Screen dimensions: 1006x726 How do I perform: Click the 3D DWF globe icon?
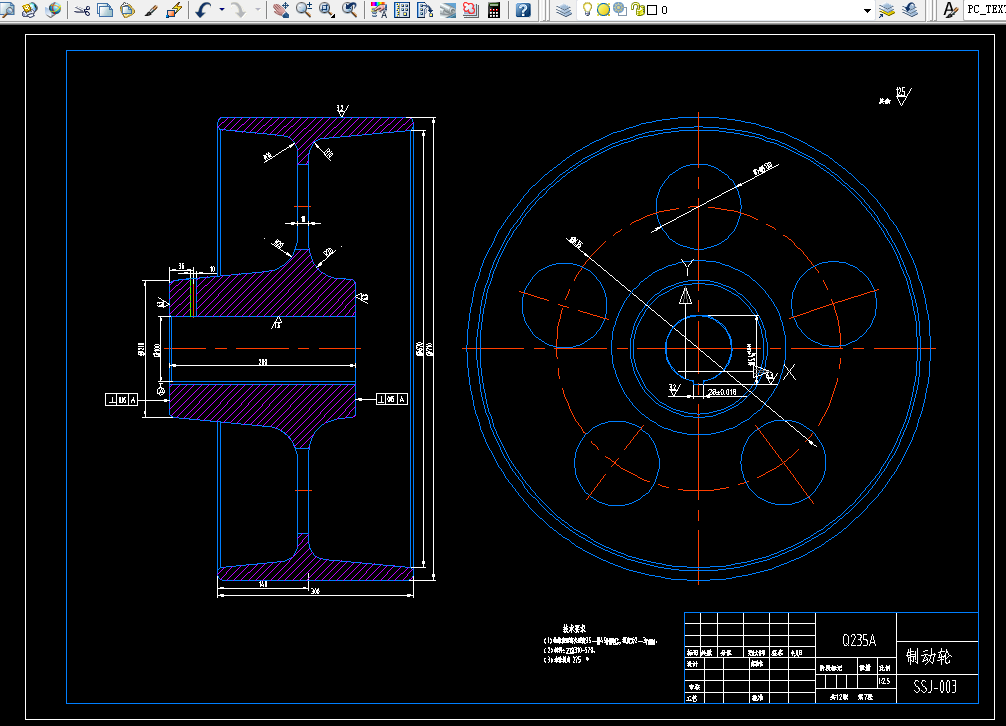pos(54,10)
